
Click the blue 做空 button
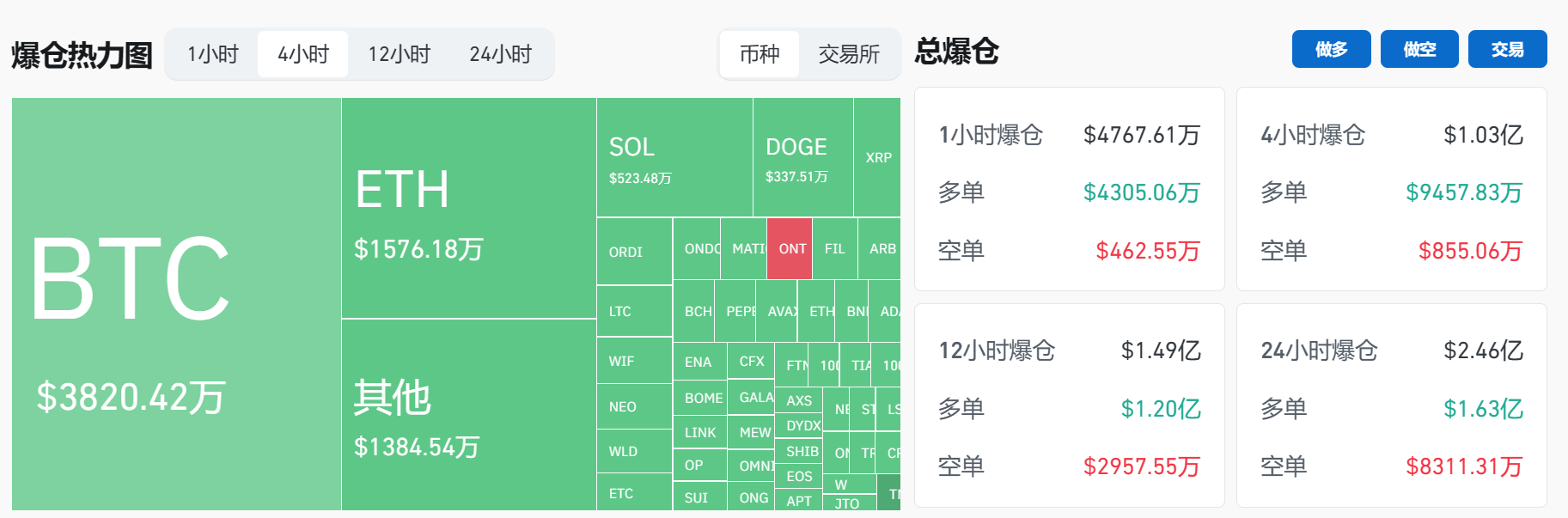1419,49
